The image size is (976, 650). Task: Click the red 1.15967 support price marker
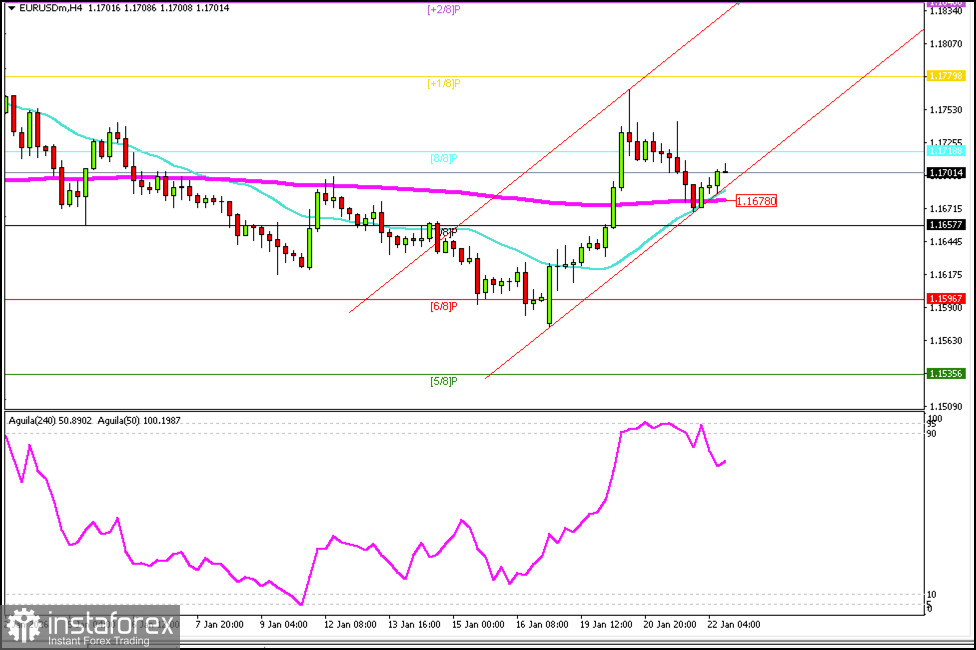tap(948, 298)
